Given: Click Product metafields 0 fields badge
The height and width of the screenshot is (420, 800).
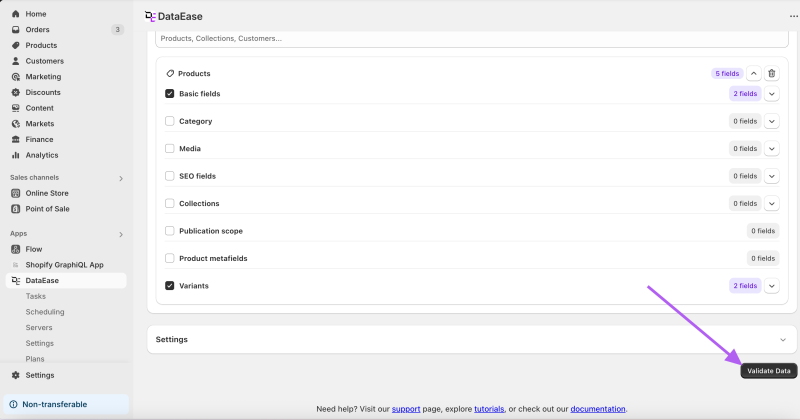Looking at the screenshot, I should coord(763,258).
